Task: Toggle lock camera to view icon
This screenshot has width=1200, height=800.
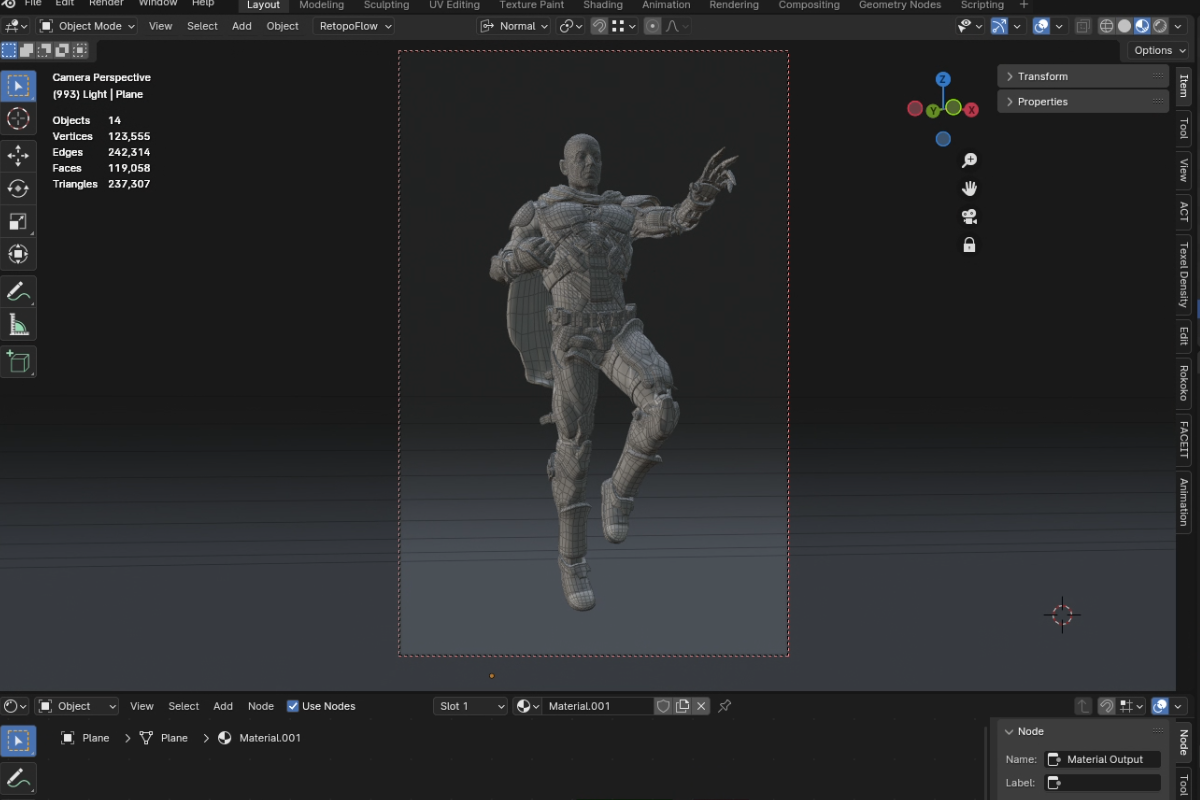Action: pos(968,245)
